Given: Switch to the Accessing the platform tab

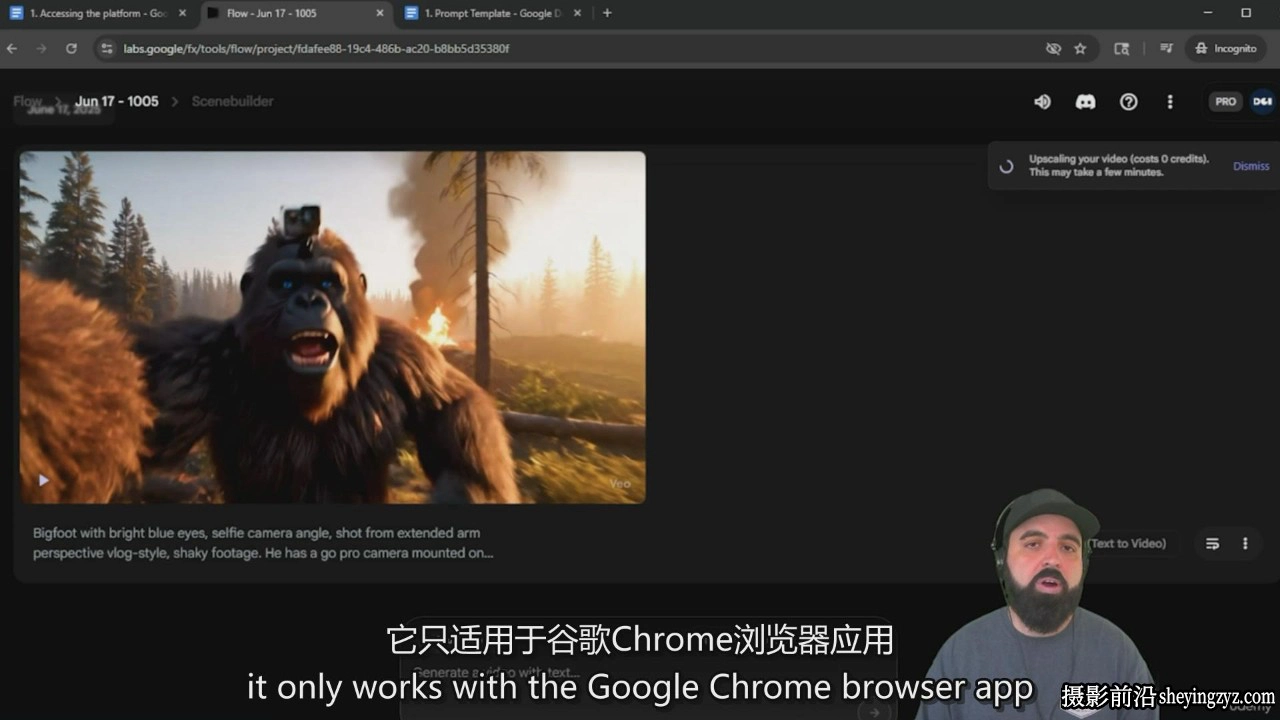Looking at the screenshot, I should point(97,13).
